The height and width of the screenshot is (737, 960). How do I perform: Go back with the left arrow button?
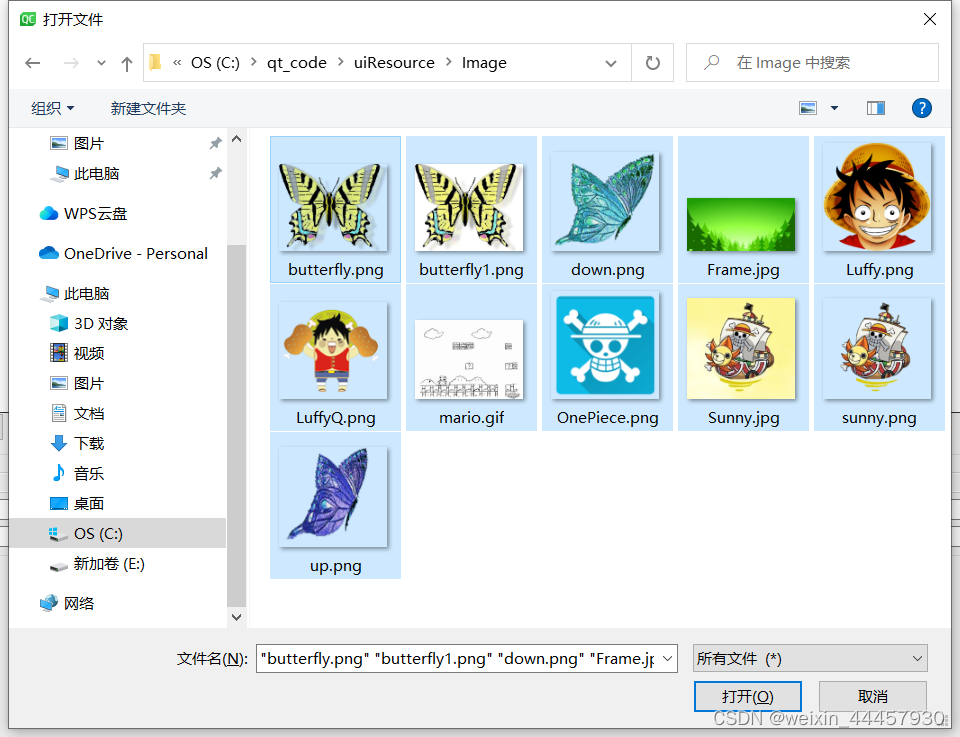[x=32, y=62]
